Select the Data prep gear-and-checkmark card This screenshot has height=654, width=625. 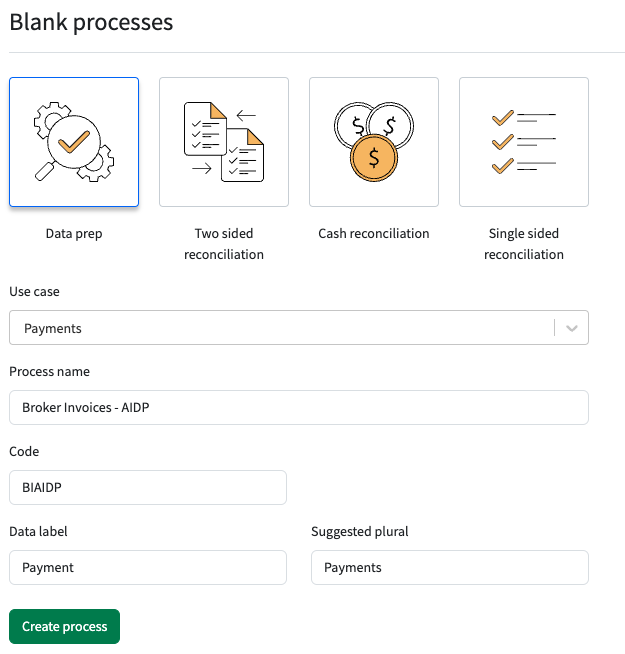click(74, 142)
